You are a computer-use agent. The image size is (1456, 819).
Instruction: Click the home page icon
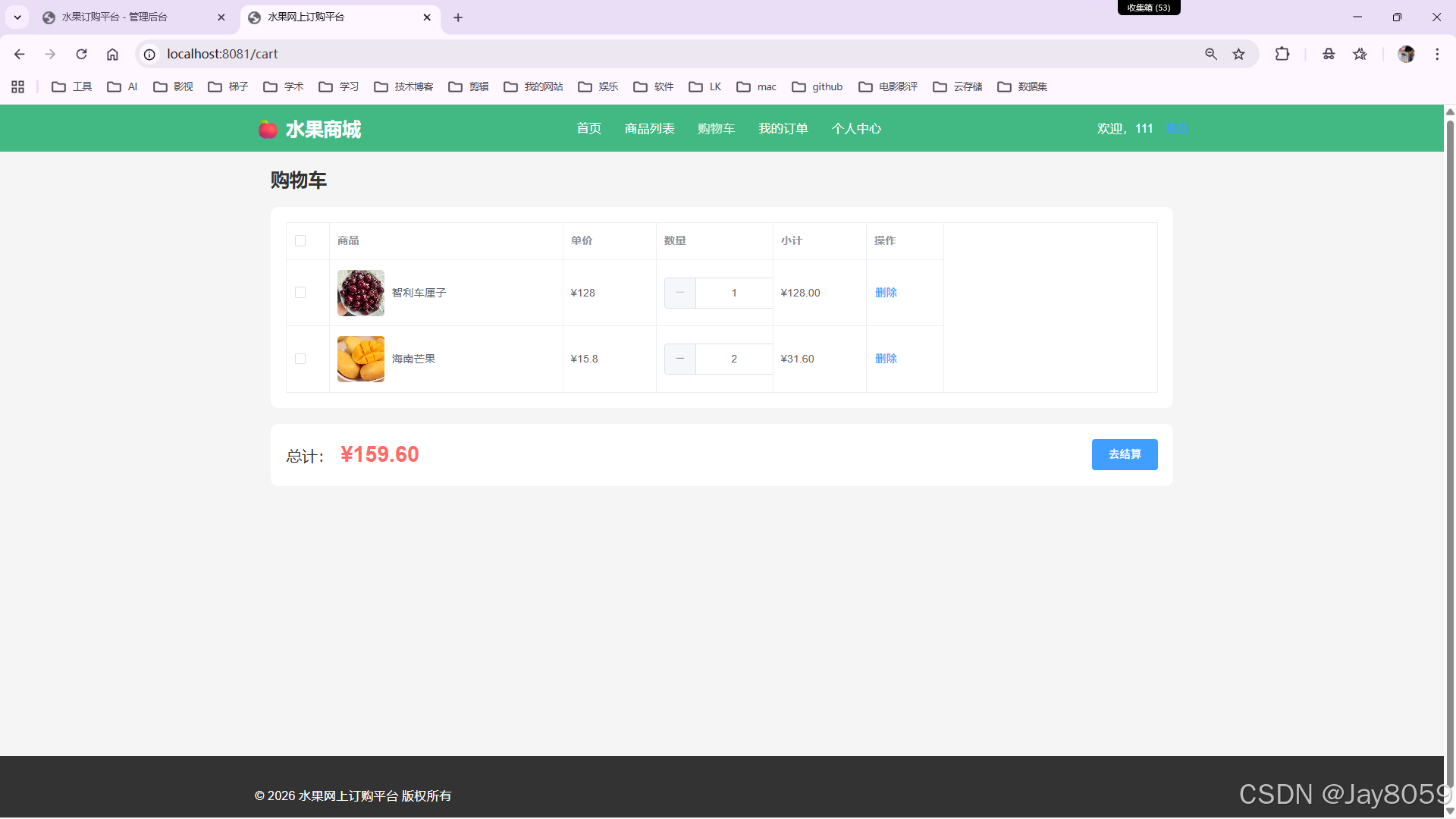112,54
